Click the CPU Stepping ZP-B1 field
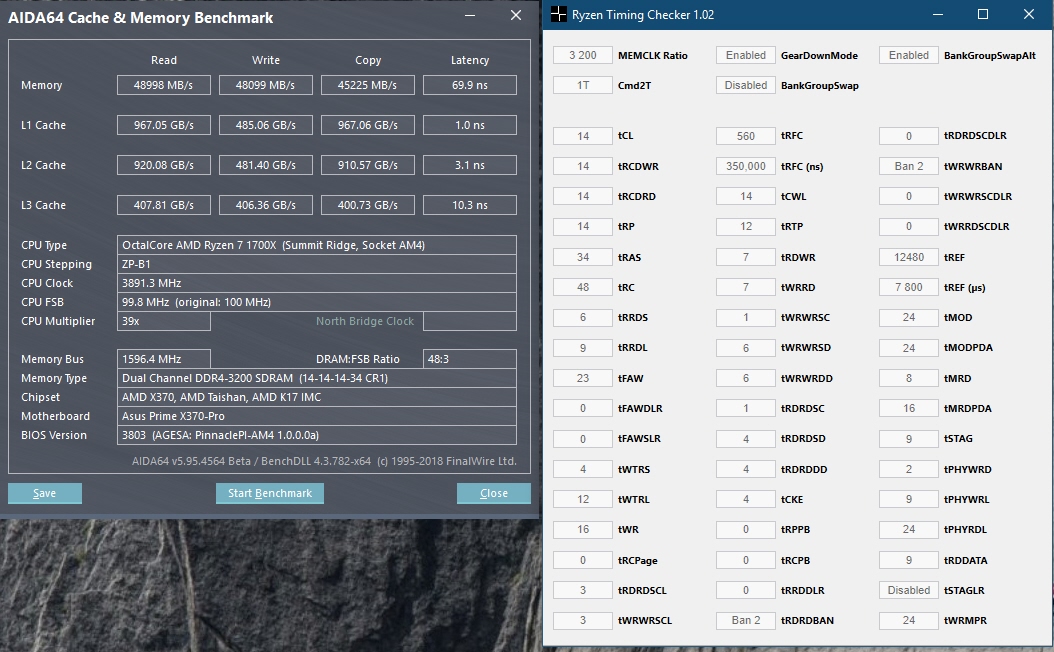This screenshot has width=1054, height=652. pyautogui.click(x=317, y=264)
